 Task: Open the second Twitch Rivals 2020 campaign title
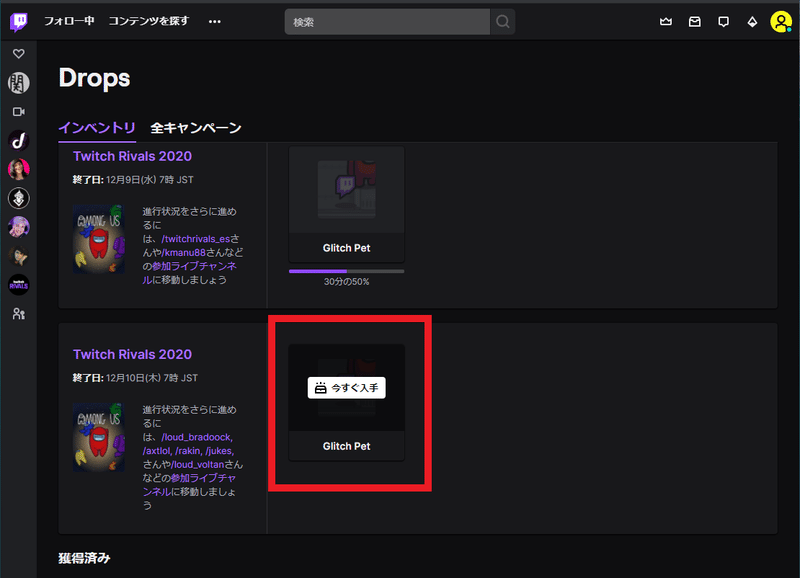(x=132, y=354)
